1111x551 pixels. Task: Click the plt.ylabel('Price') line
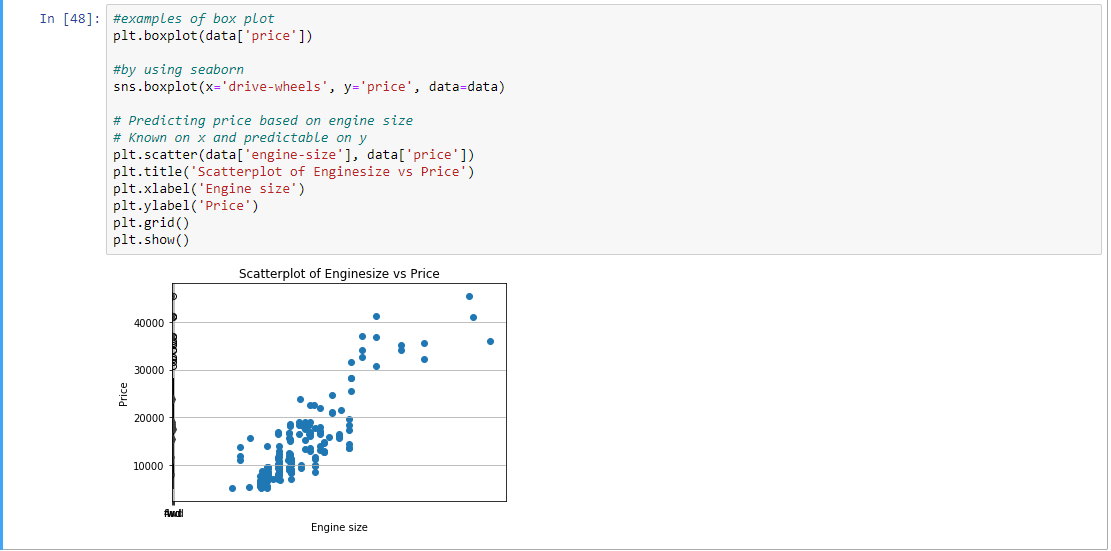tap(185, 206)
